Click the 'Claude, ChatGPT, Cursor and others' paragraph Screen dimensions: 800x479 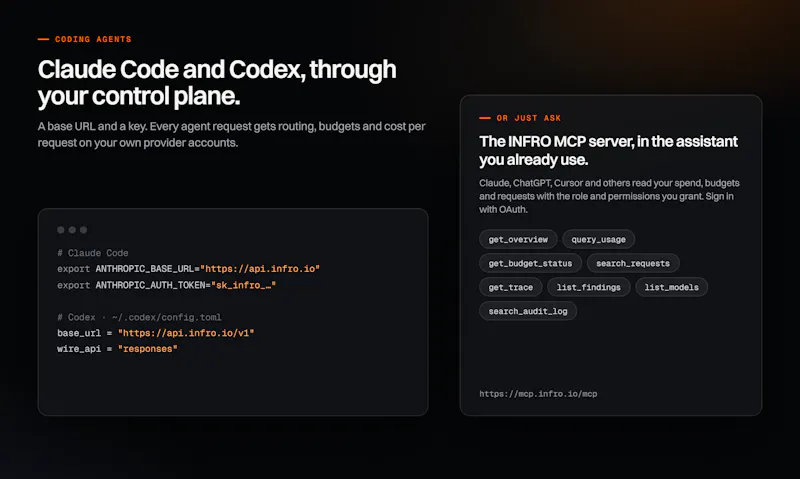(609, 196)
